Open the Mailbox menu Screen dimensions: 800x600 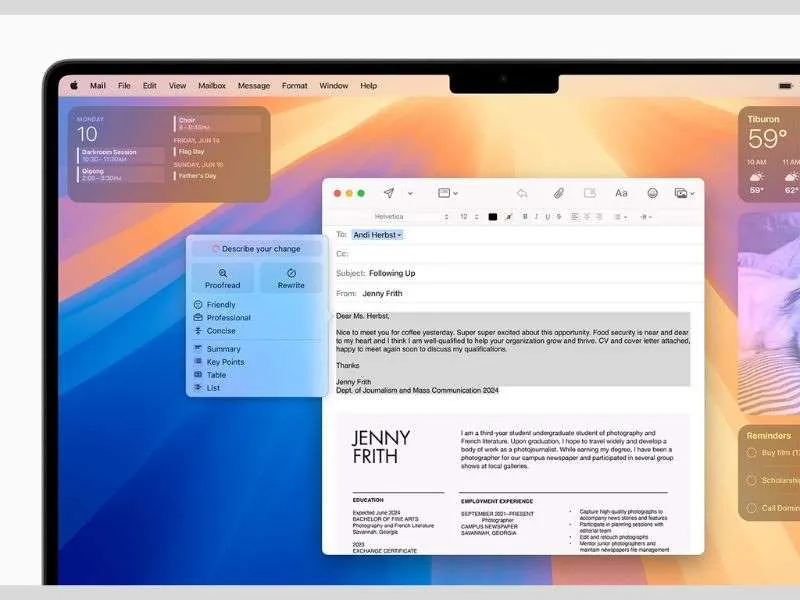tap(212, 86)
